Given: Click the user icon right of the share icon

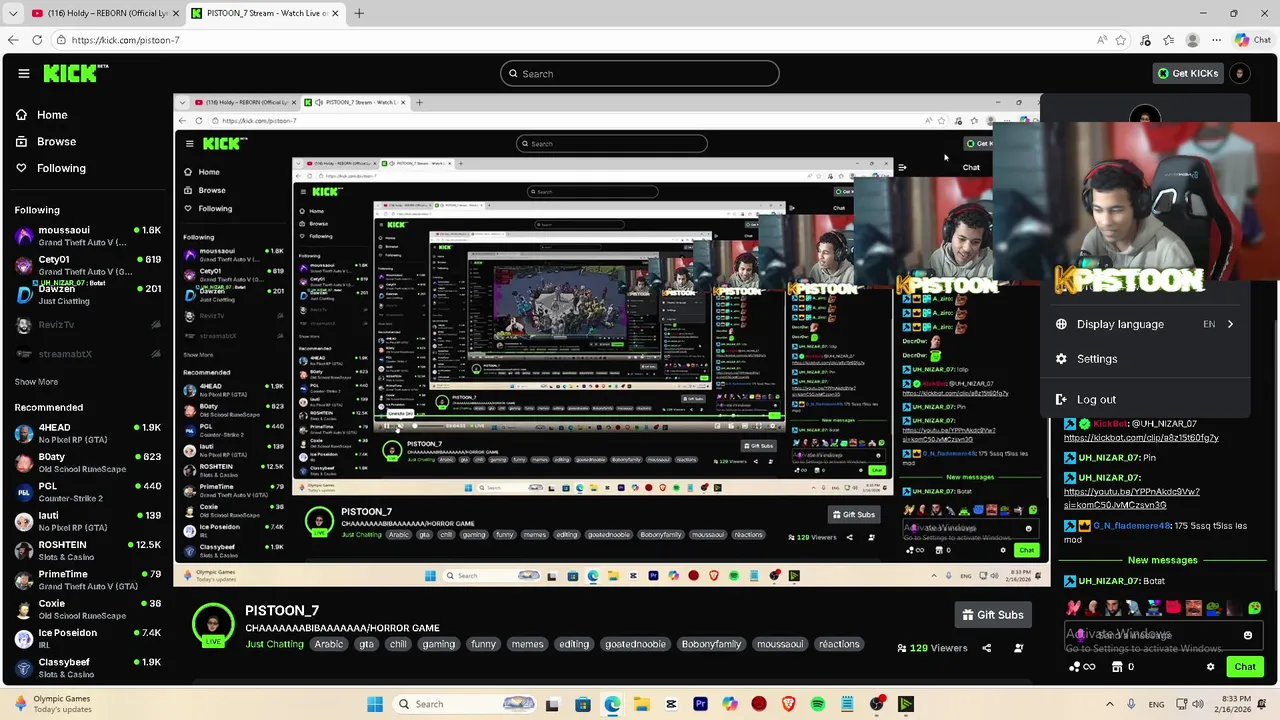Looking at the screenshot, I should coord(1019,648).
